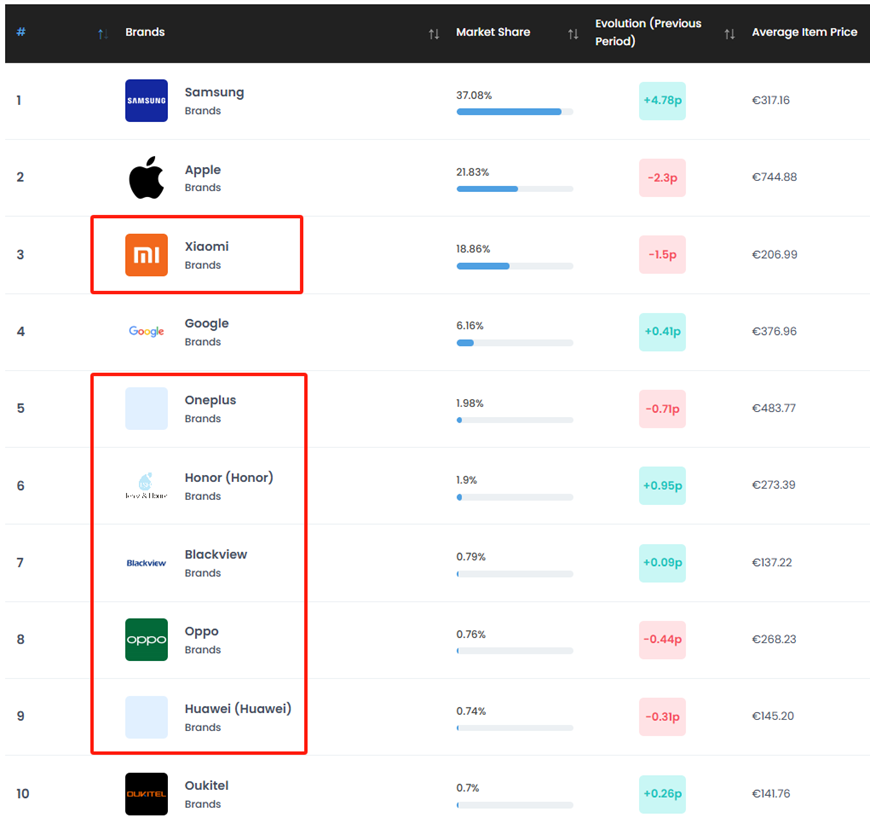The height and width of the screenshot is (835, 870).
Task: Select the orange Xiaomi logo
Action: click(146, 255)
